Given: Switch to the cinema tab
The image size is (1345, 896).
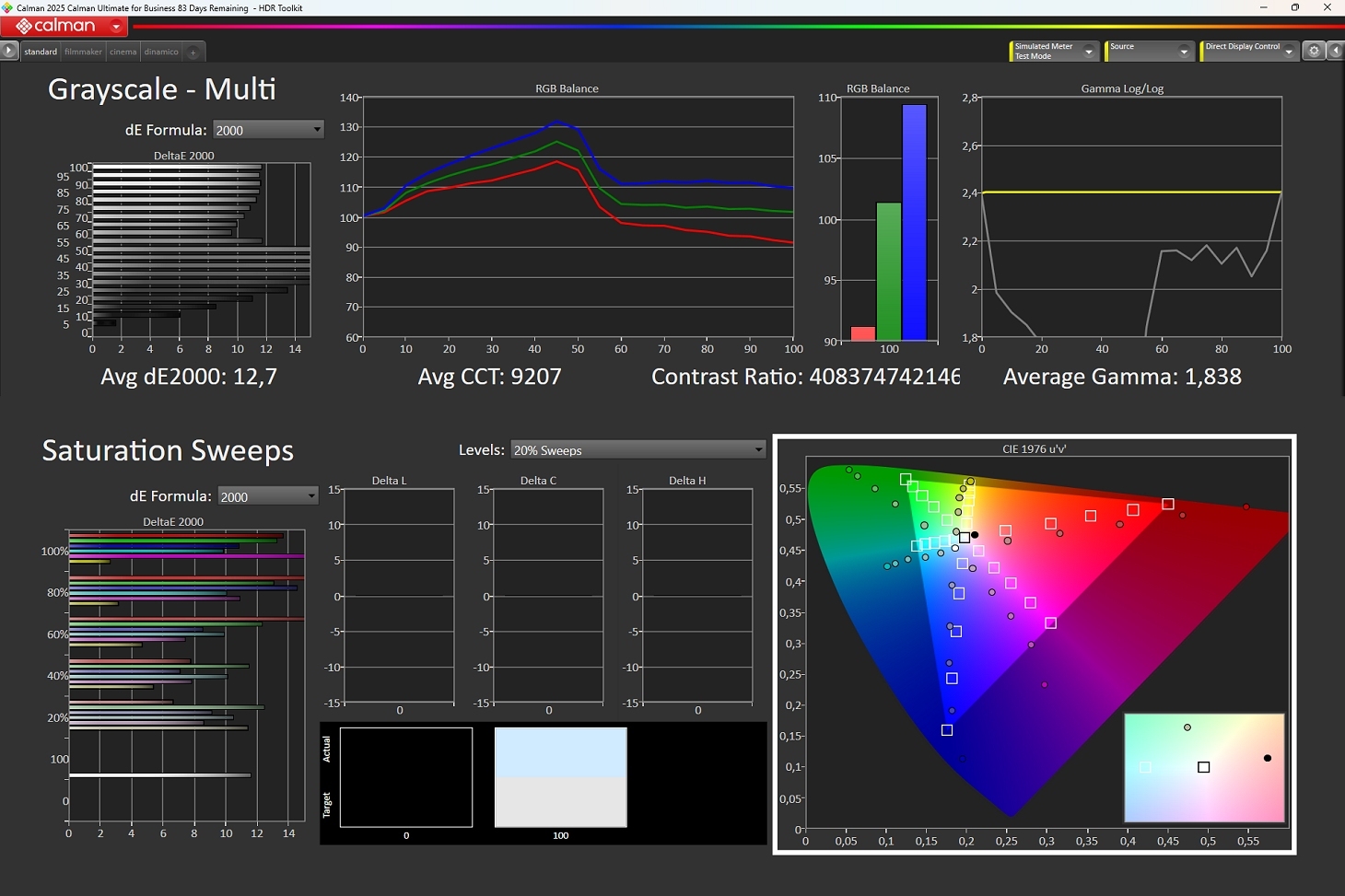Looking at the screenshot, I should coord(123,52).
